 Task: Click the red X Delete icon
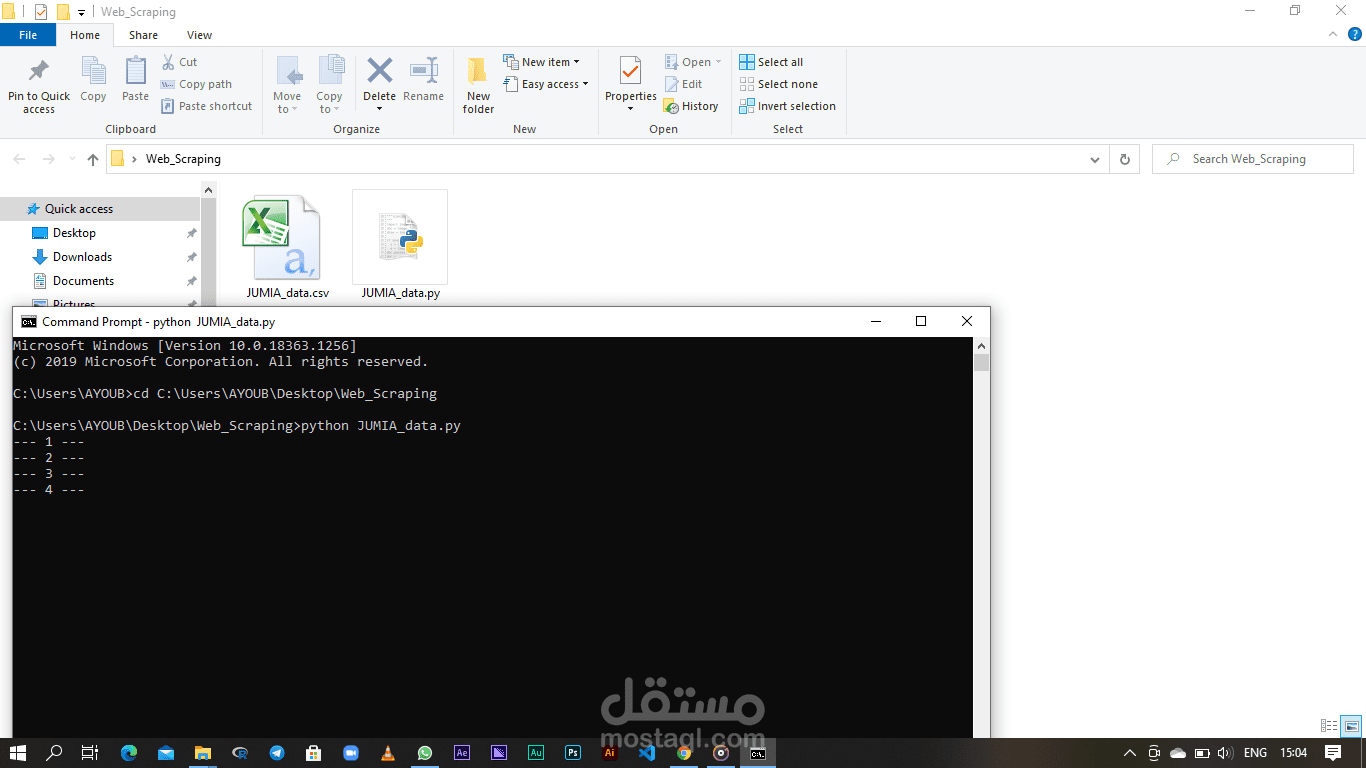point(379,71)
